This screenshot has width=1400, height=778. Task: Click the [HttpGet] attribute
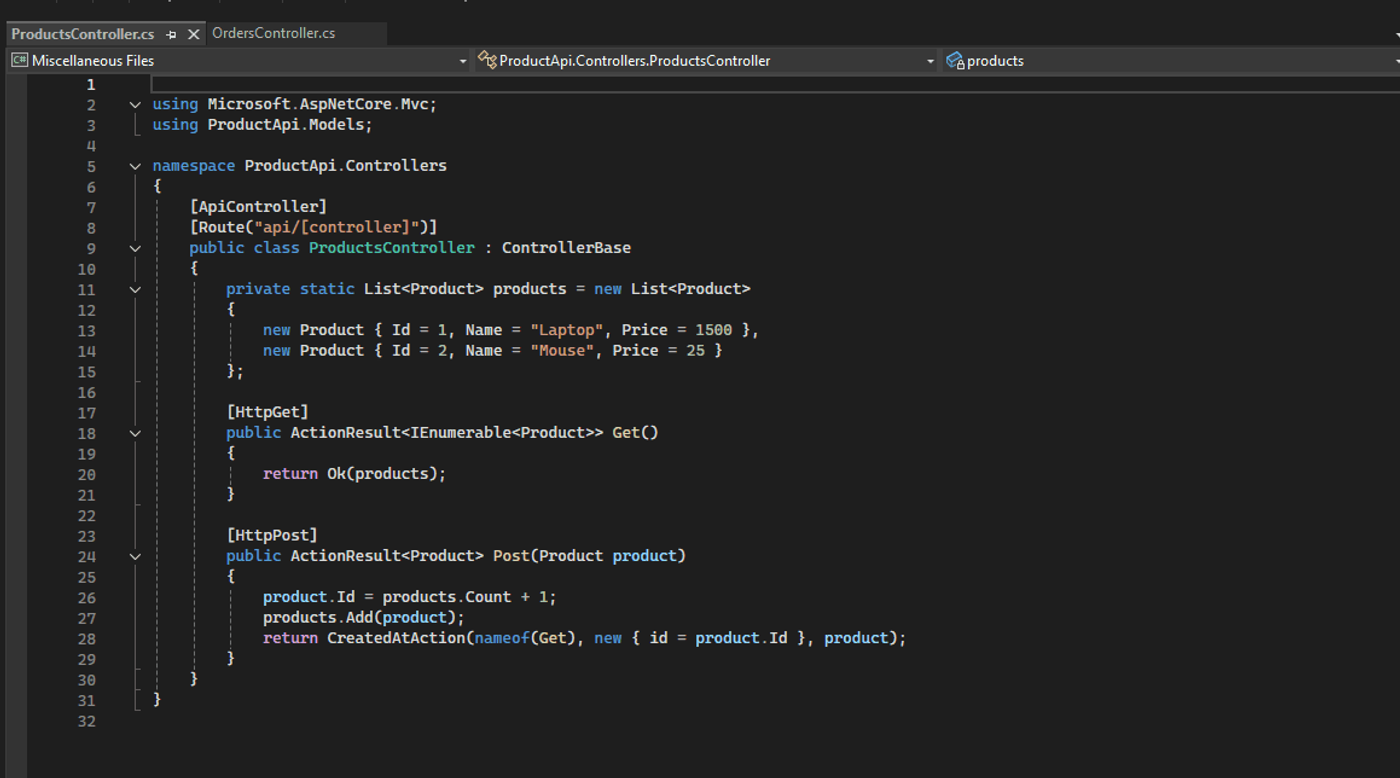pos(267,412)
